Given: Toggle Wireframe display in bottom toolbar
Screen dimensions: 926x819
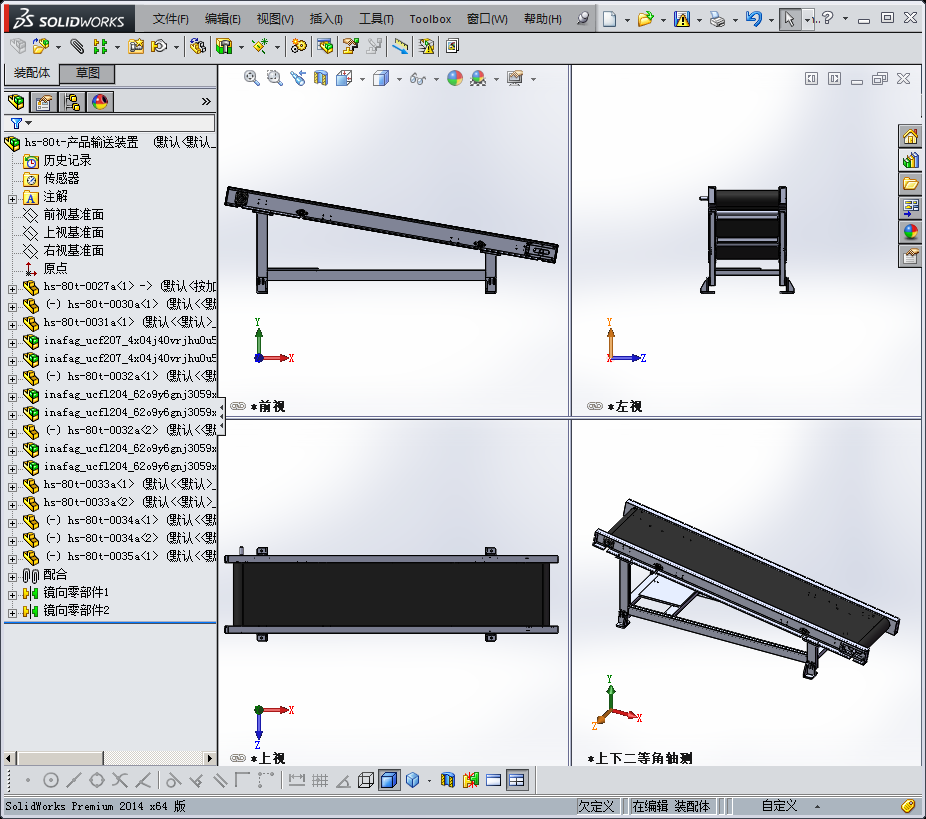Looking at the screenshot, I should coord(366,780).
